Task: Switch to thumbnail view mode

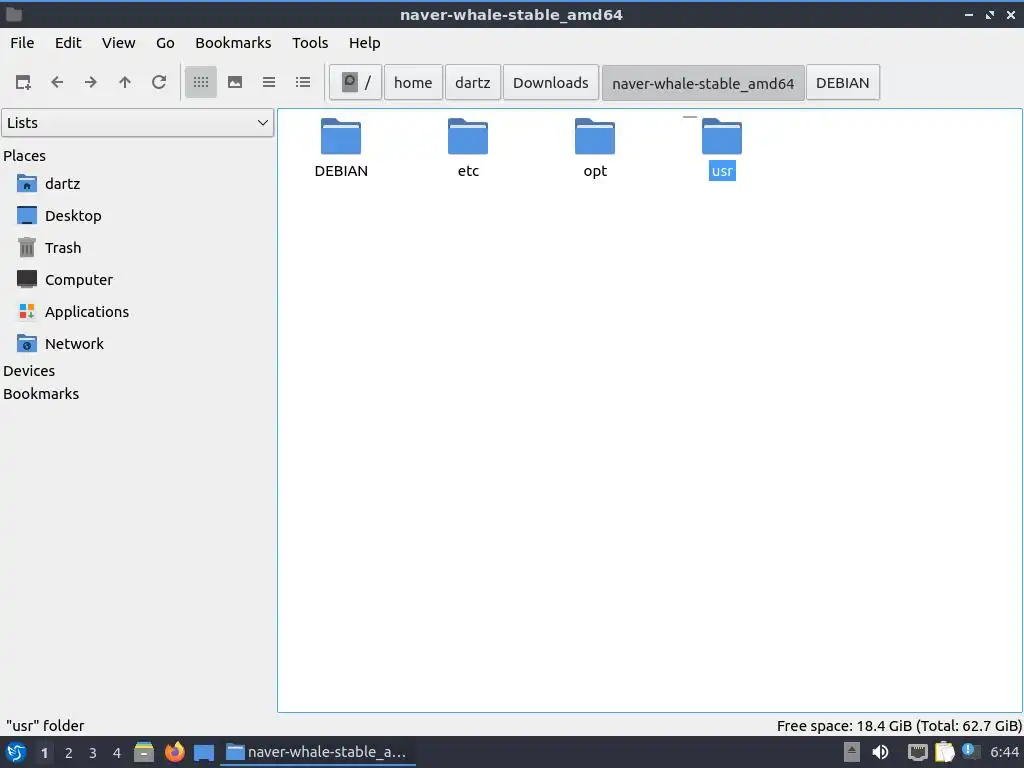Action: point(234,82)
